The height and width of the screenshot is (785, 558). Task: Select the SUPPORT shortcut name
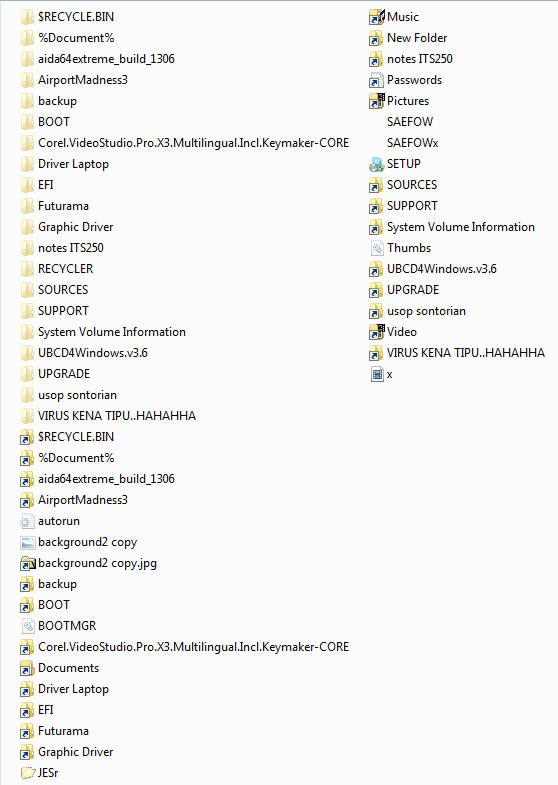(x=412, y=206)
